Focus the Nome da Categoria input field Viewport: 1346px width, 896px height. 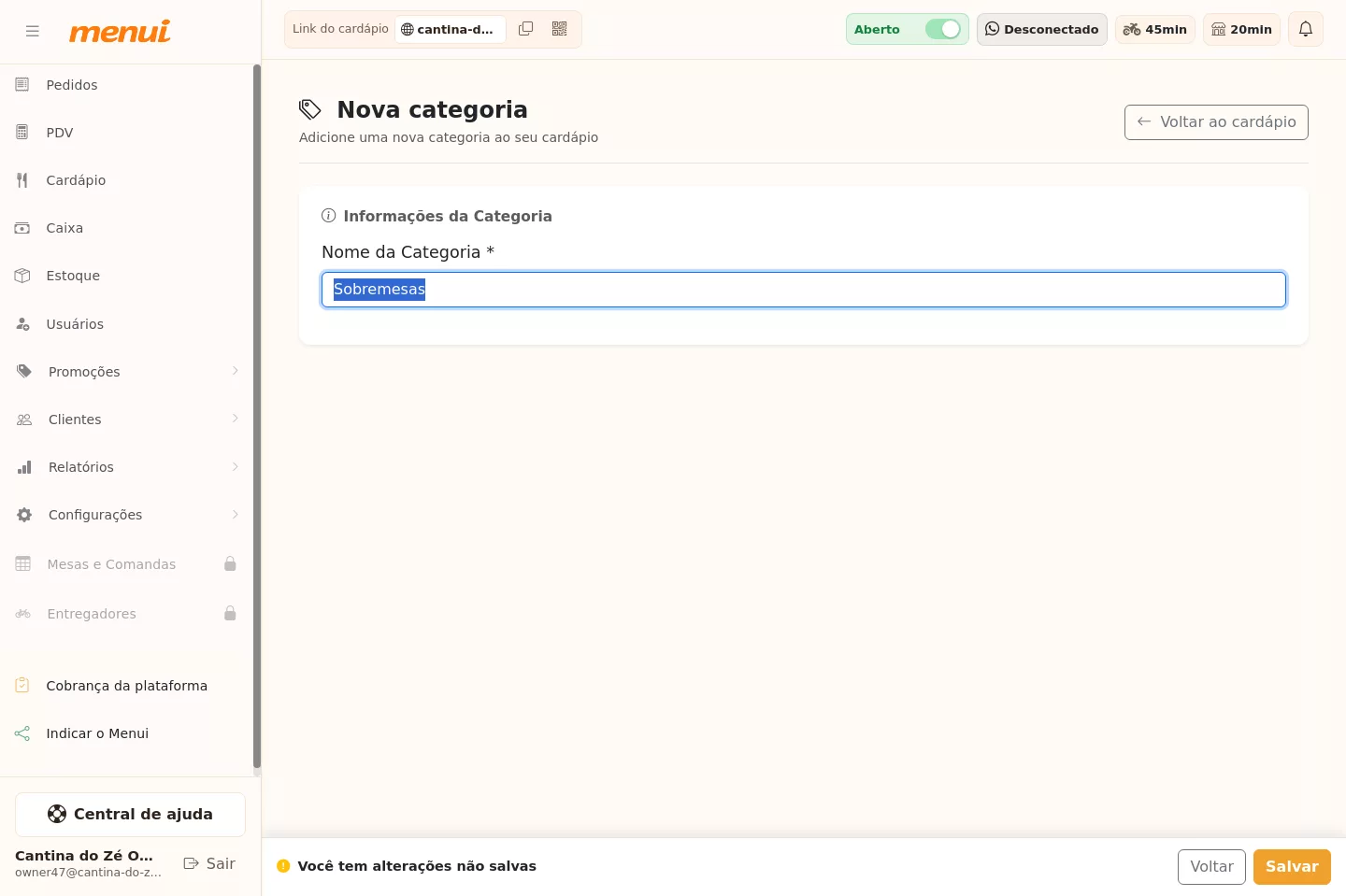[804, 290]
